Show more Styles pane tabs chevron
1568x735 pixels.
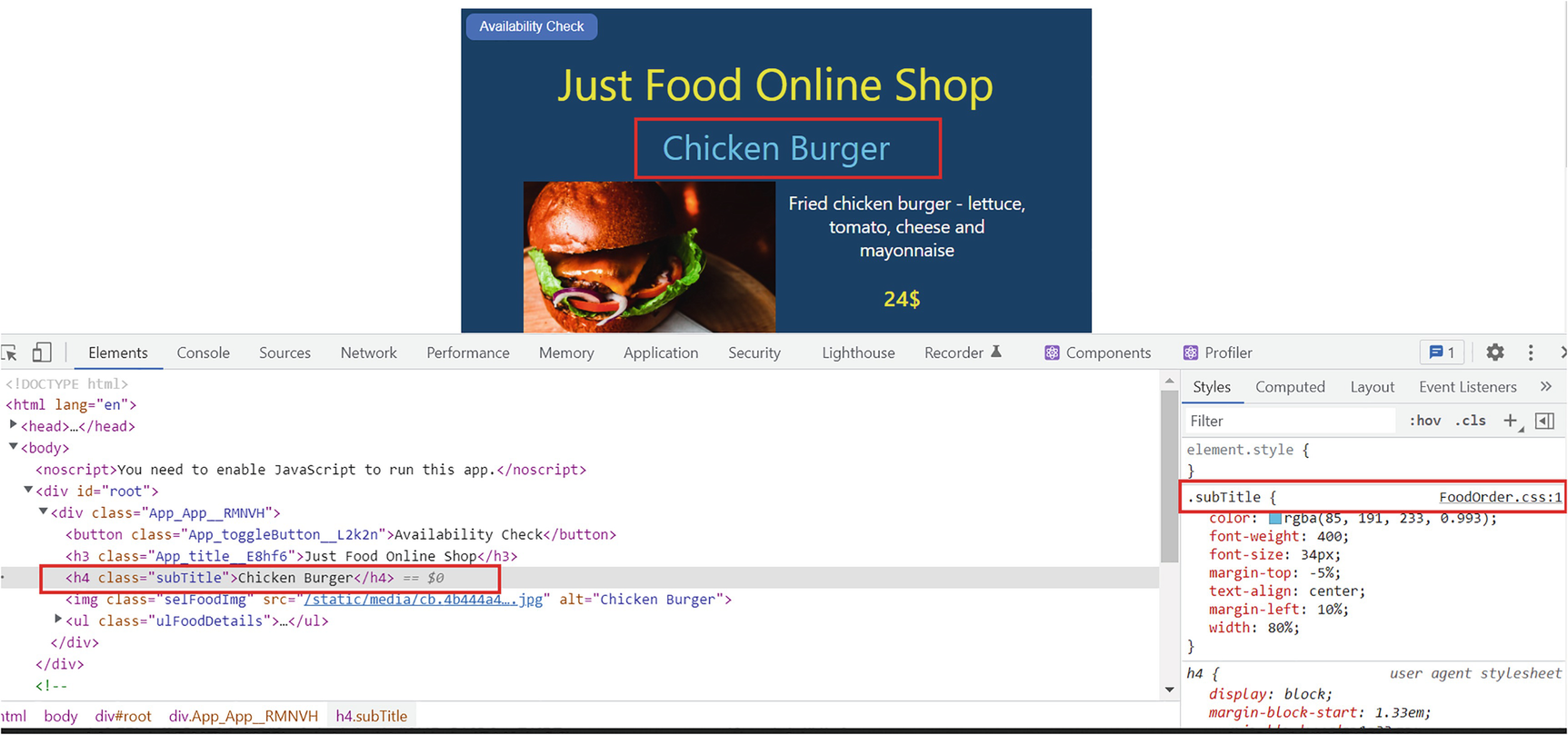(x=1546, y=387)
